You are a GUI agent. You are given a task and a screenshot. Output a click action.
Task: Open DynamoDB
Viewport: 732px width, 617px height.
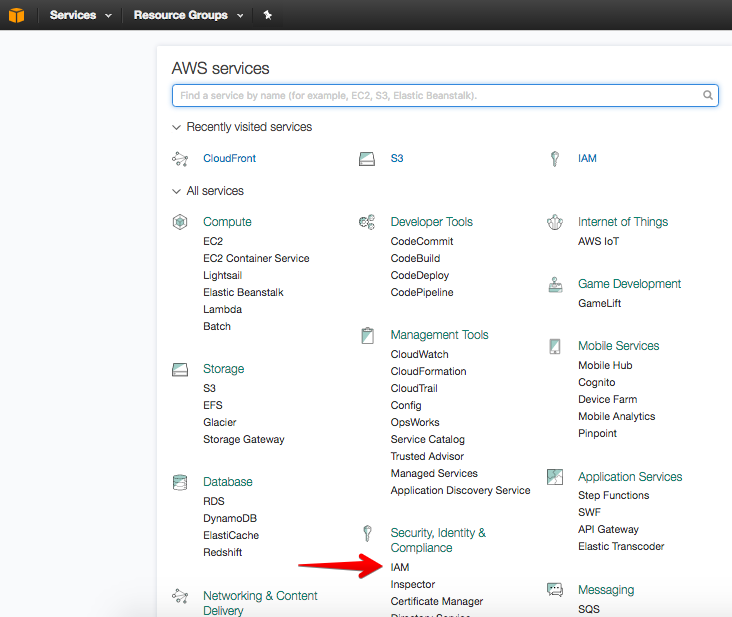click(x=230, y=518)
